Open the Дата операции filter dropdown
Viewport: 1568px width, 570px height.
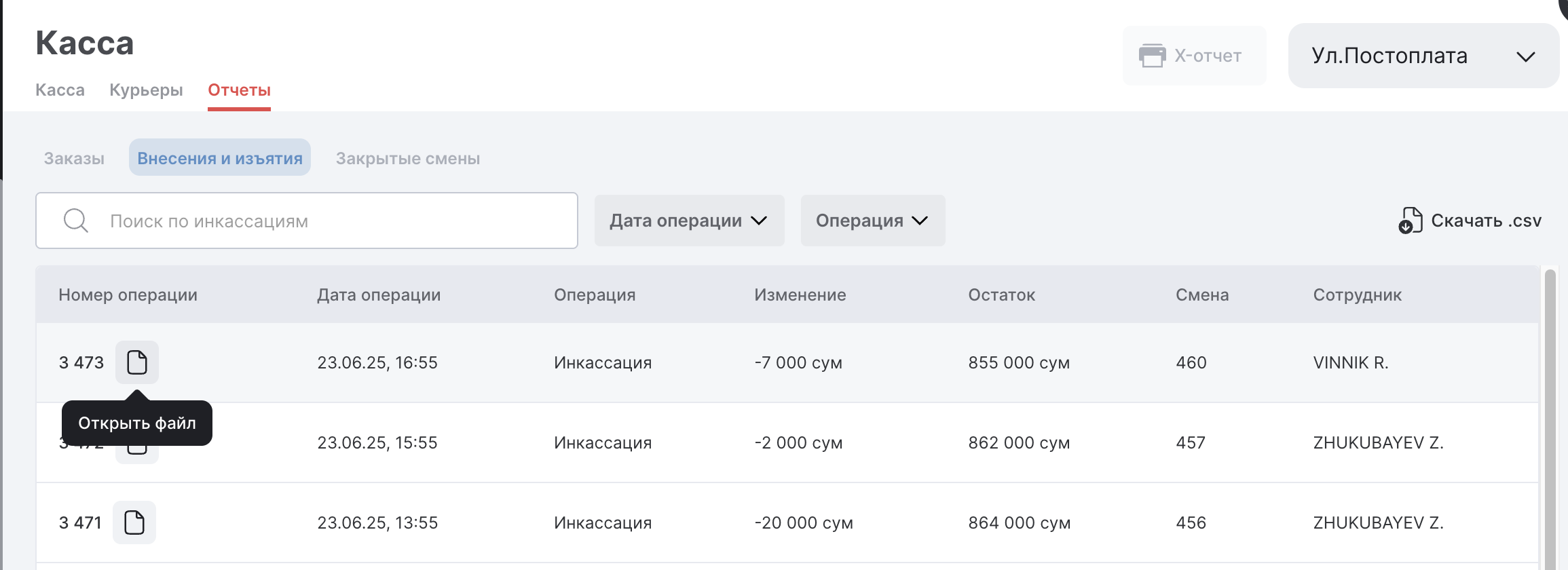pyautogui.click(x=689, y=221)
